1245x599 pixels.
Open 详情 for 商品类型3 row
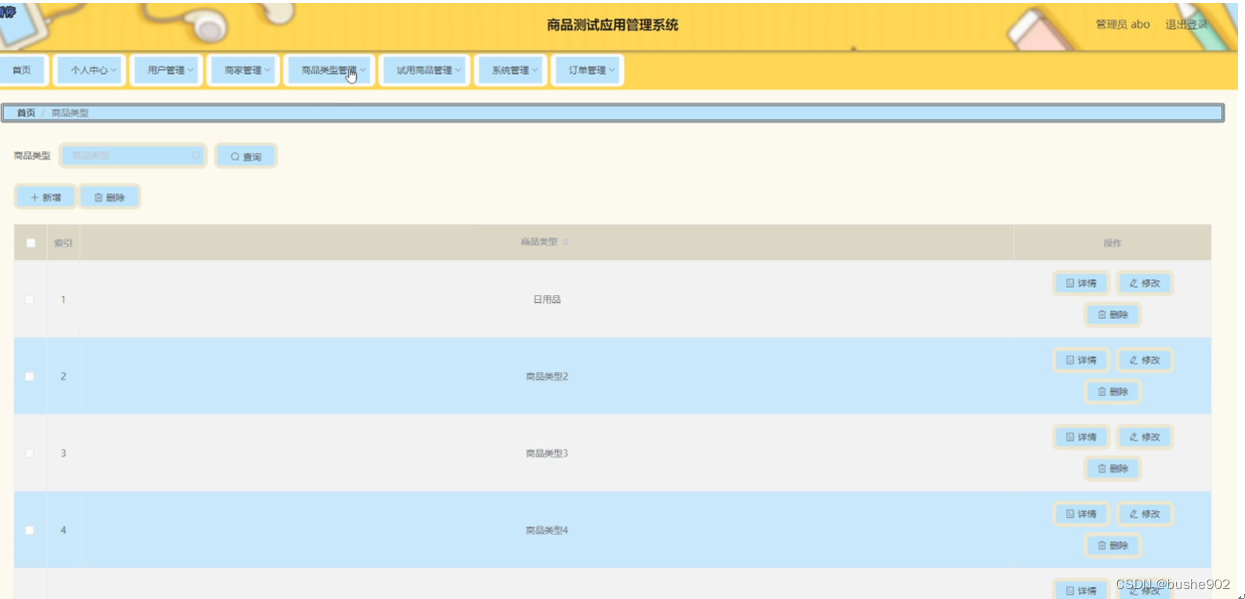click(1081, 437)
